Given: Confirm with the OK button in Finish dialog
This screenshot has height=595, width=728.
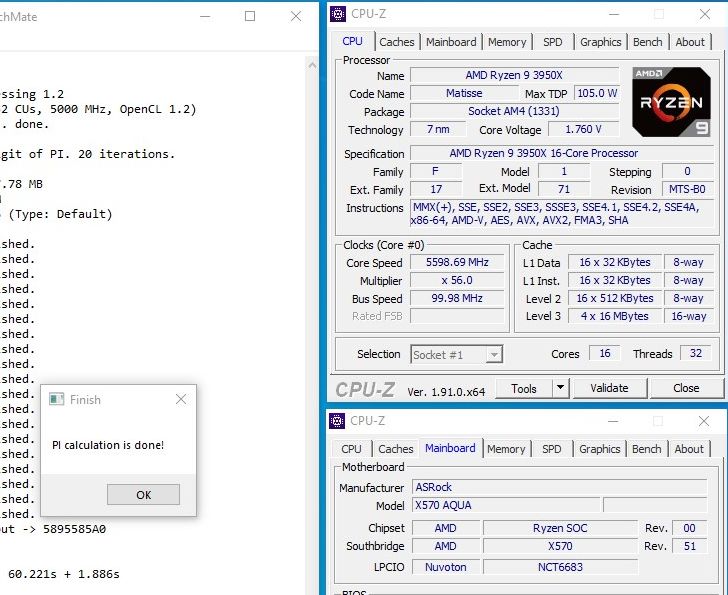Looking at the screenshot, I should coord(143,495).
